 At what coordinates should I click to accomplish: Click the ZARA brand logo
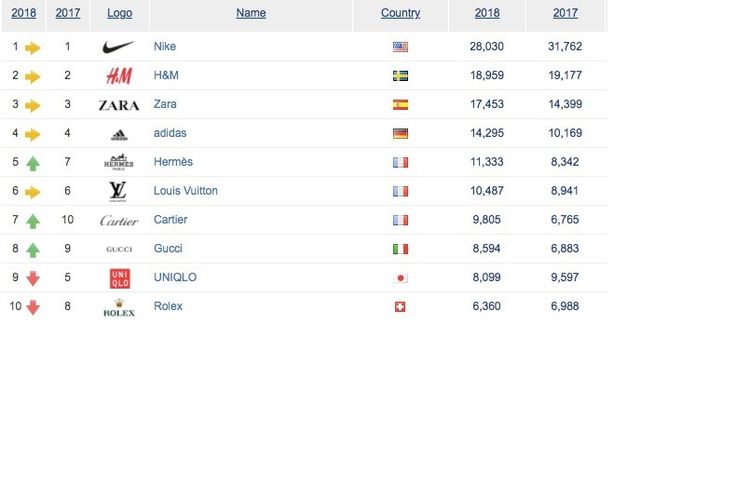pyautogui.click(x=119, y=105)
